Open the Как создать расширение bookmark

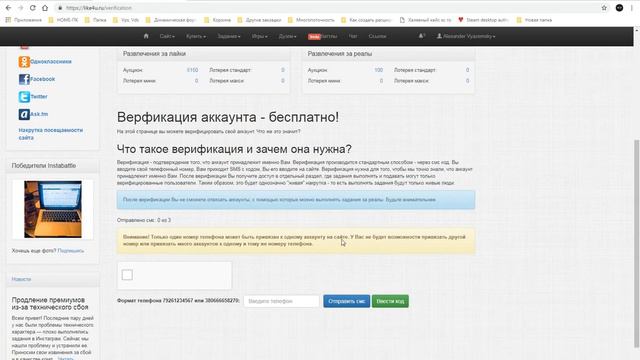367,20
